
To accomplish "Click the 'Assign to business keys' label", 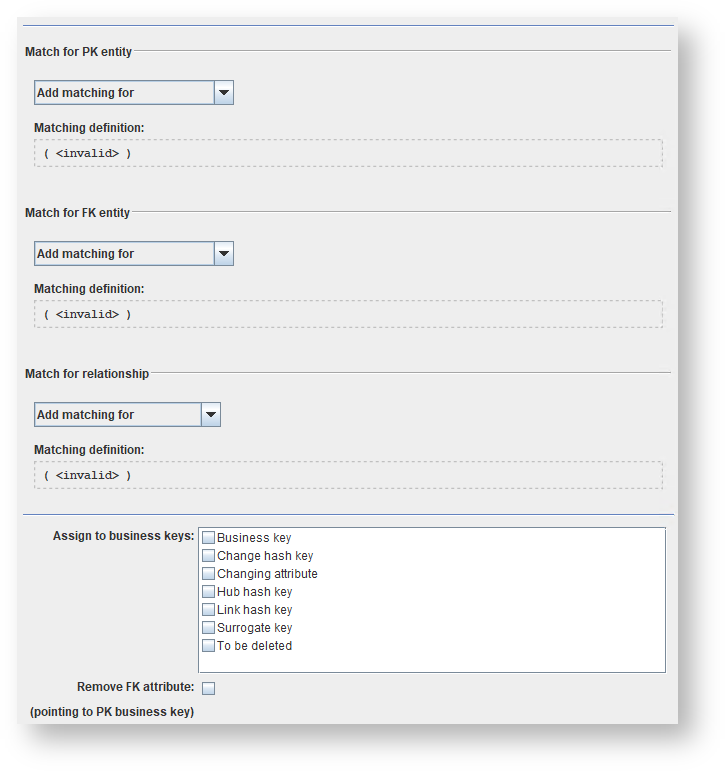I will (x=123, y=536).
